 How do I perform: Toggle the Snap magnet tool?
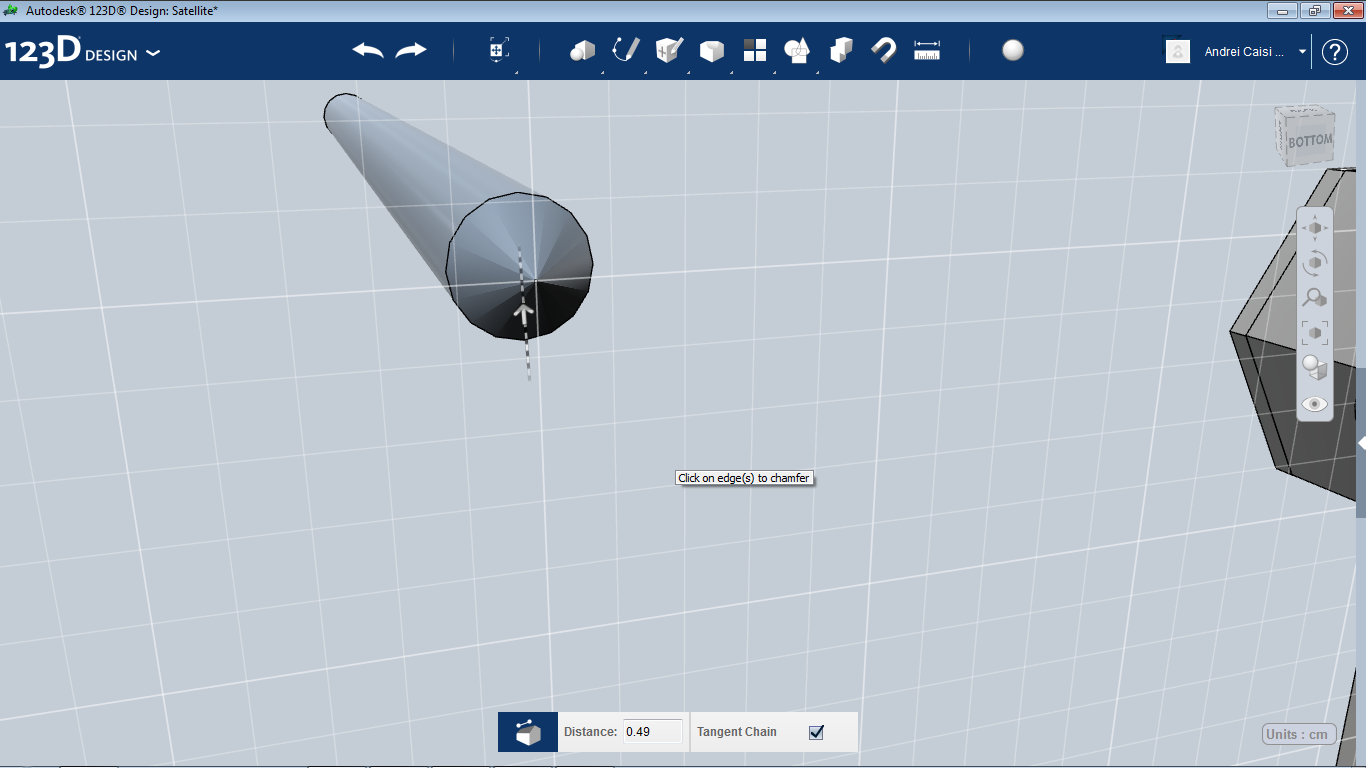coord(884,51)
